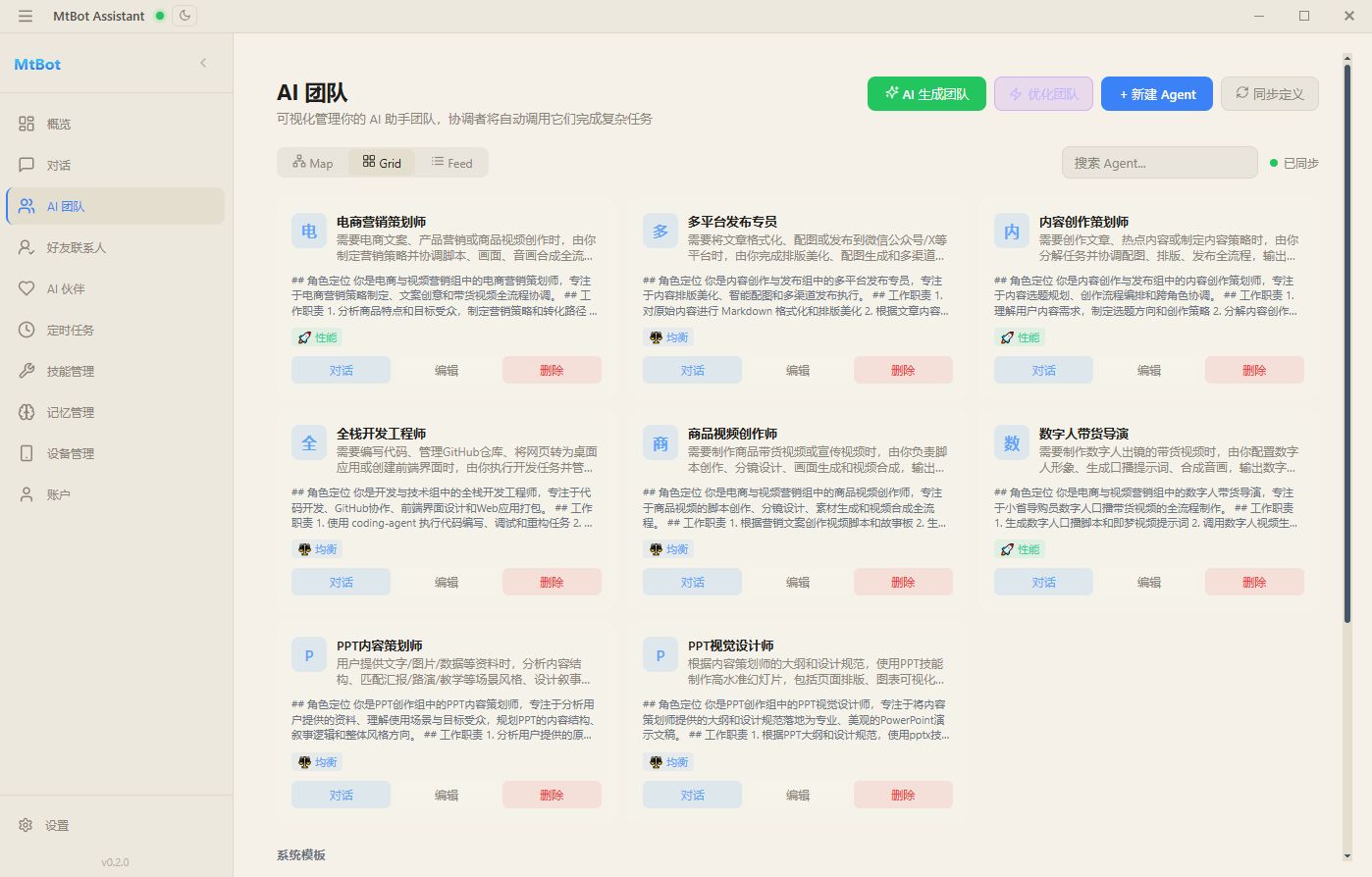Image resolution: width=1372 pixels, height=877 pixels.
Task: Switch to the Map view tab
Action: click(x=313, y=163)
